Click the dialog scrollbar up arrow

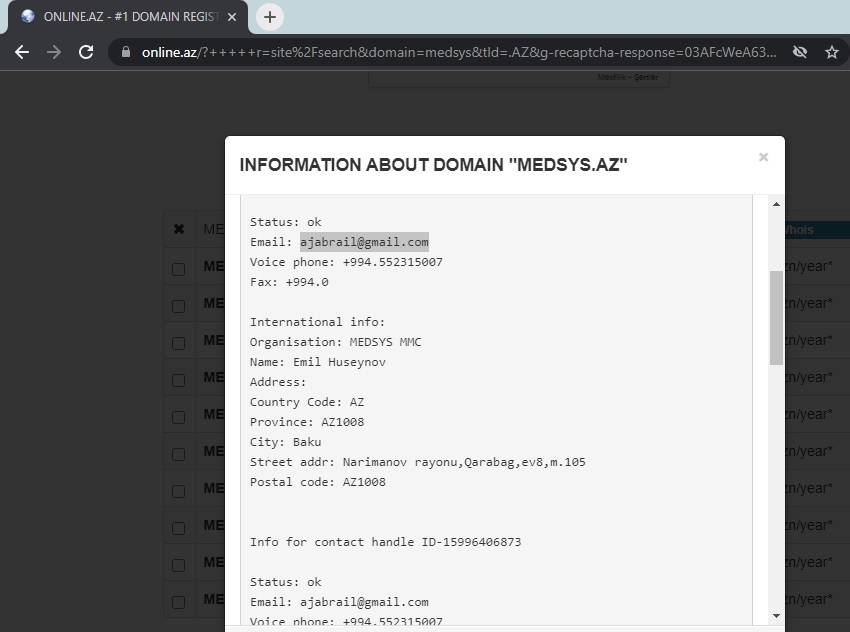776,204
